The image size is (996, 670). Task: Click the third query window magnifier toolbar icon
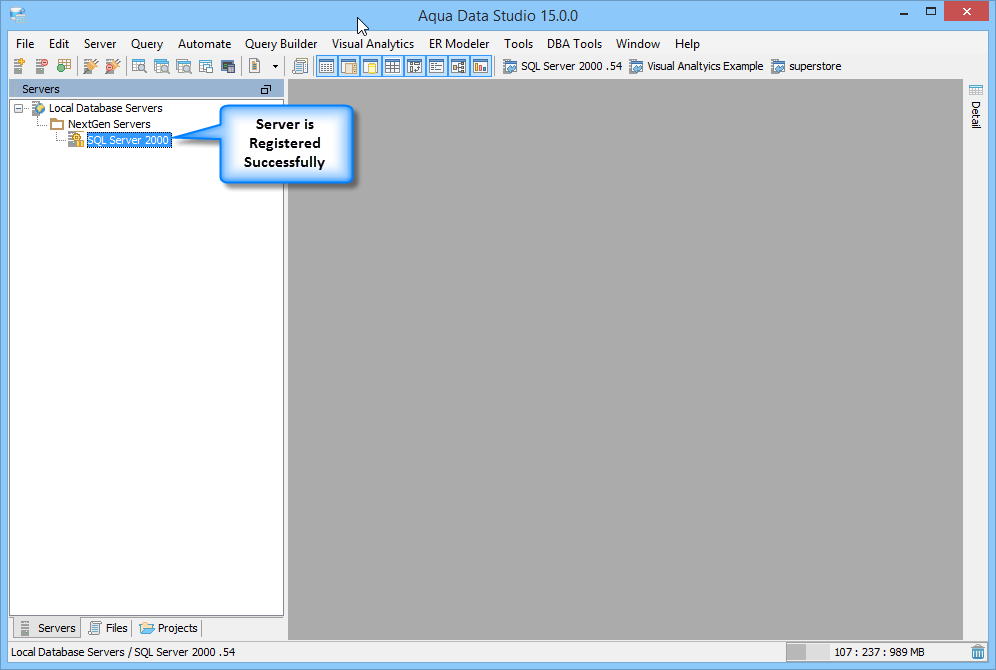(184, 66)
